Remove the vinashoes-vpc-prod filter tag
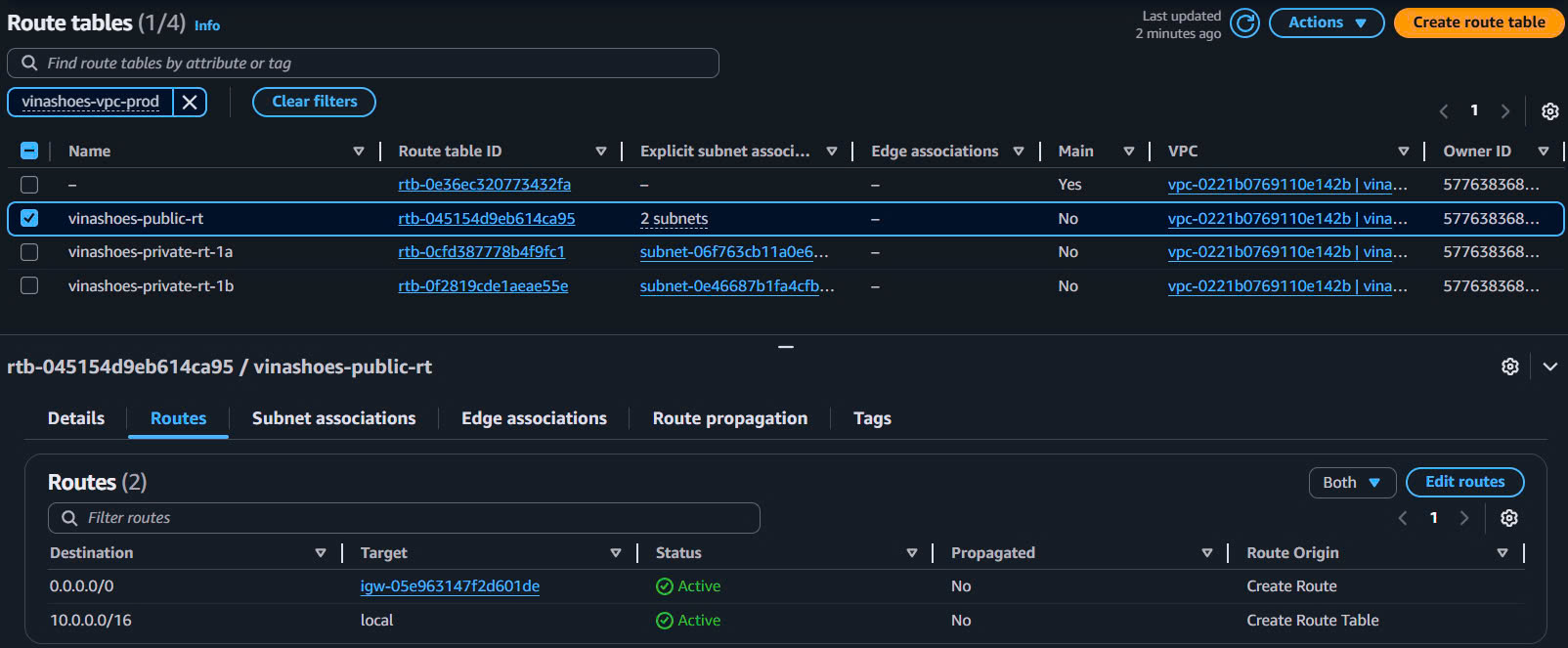1568x648 pixels. (190, 102)
